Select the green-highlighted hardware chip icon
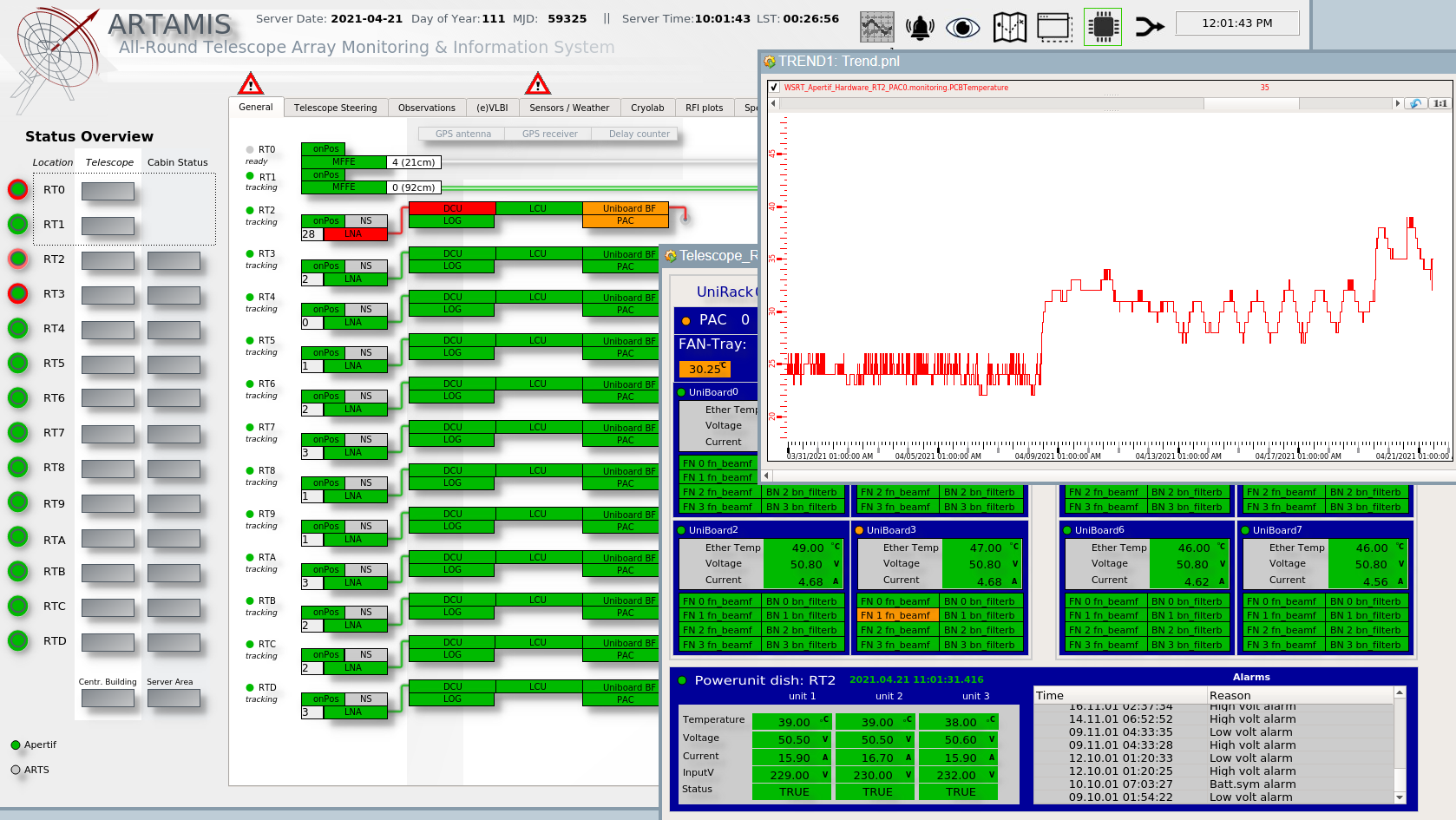Viewport: 1456px width, 820px height. [1103, 27]
